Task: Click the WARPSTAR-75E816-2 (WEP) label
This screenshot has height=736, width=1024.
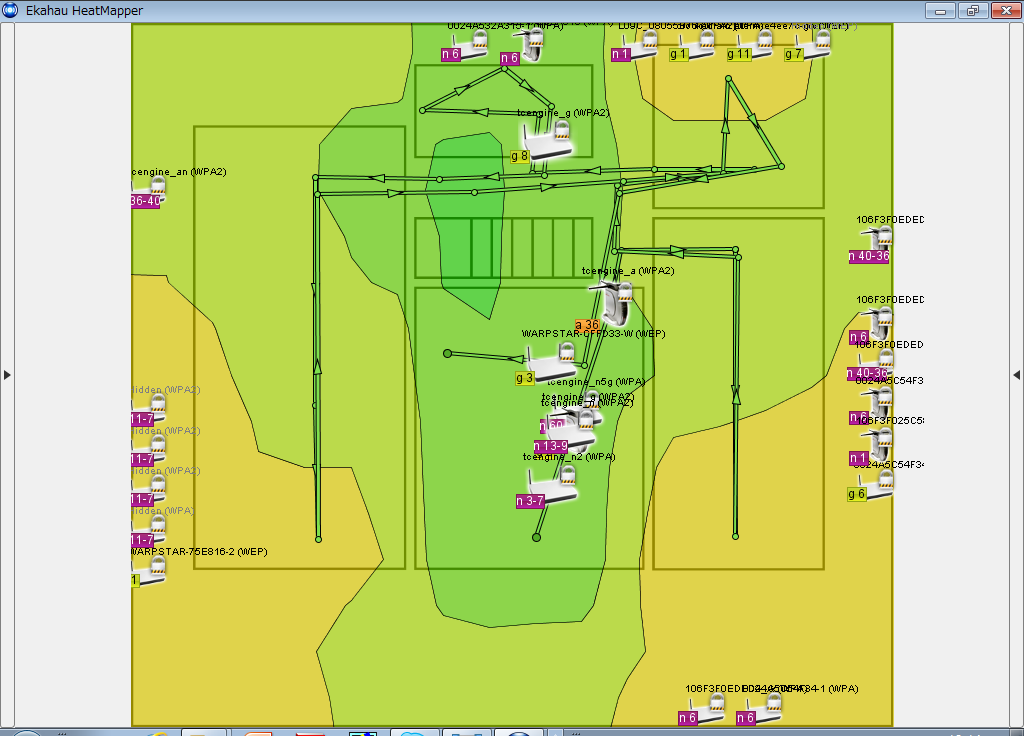Action: click(199, 552)
